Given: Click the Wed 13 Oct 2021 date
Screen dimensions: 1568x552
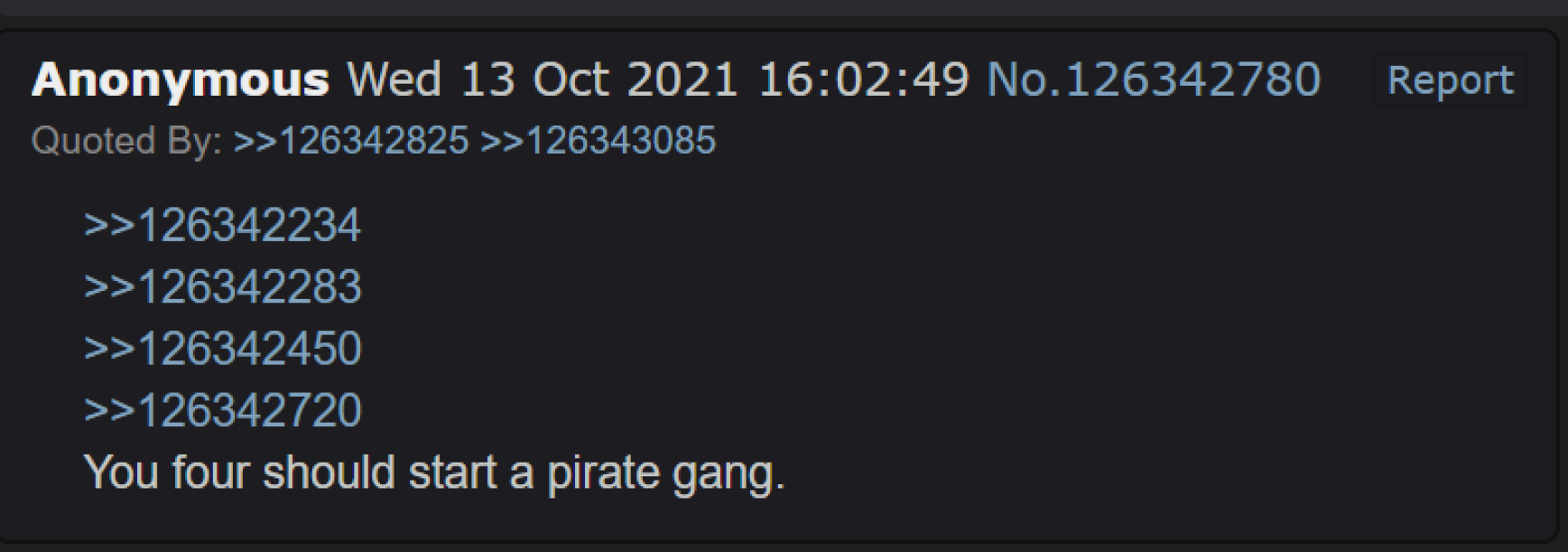Looking at the screenshot, I should 543,80.
